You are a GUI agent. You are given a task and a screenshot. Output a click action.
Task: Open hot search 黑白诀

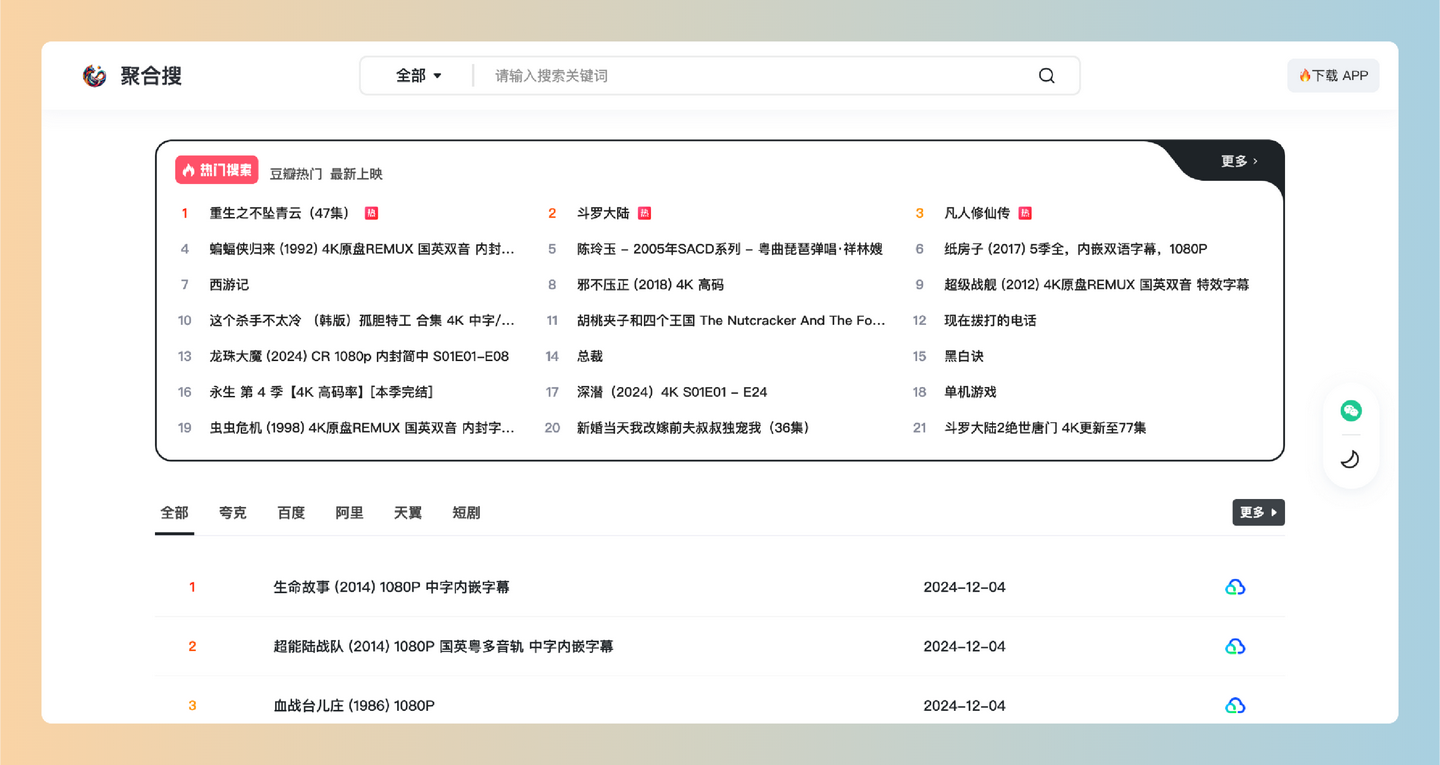pos(964,356)
